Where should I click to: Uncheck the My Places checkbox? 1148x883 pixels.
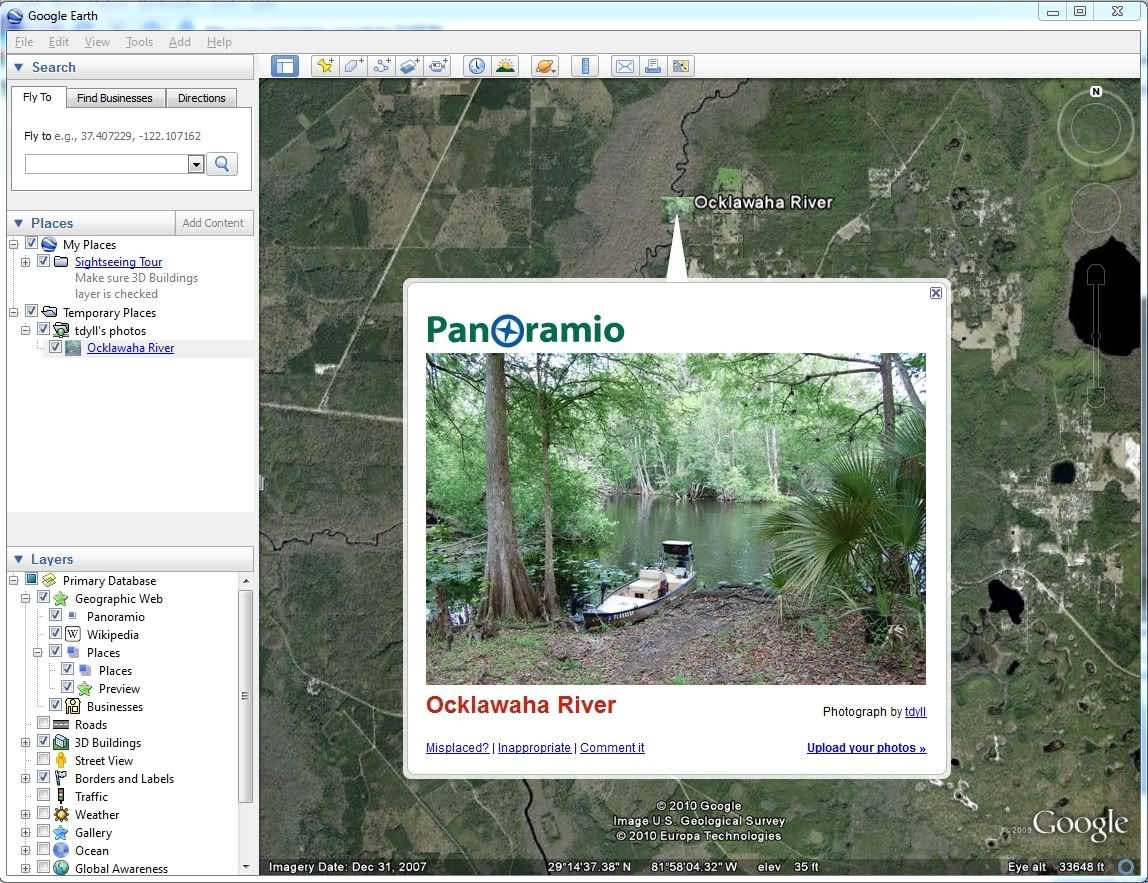click(x=31, y=243)
